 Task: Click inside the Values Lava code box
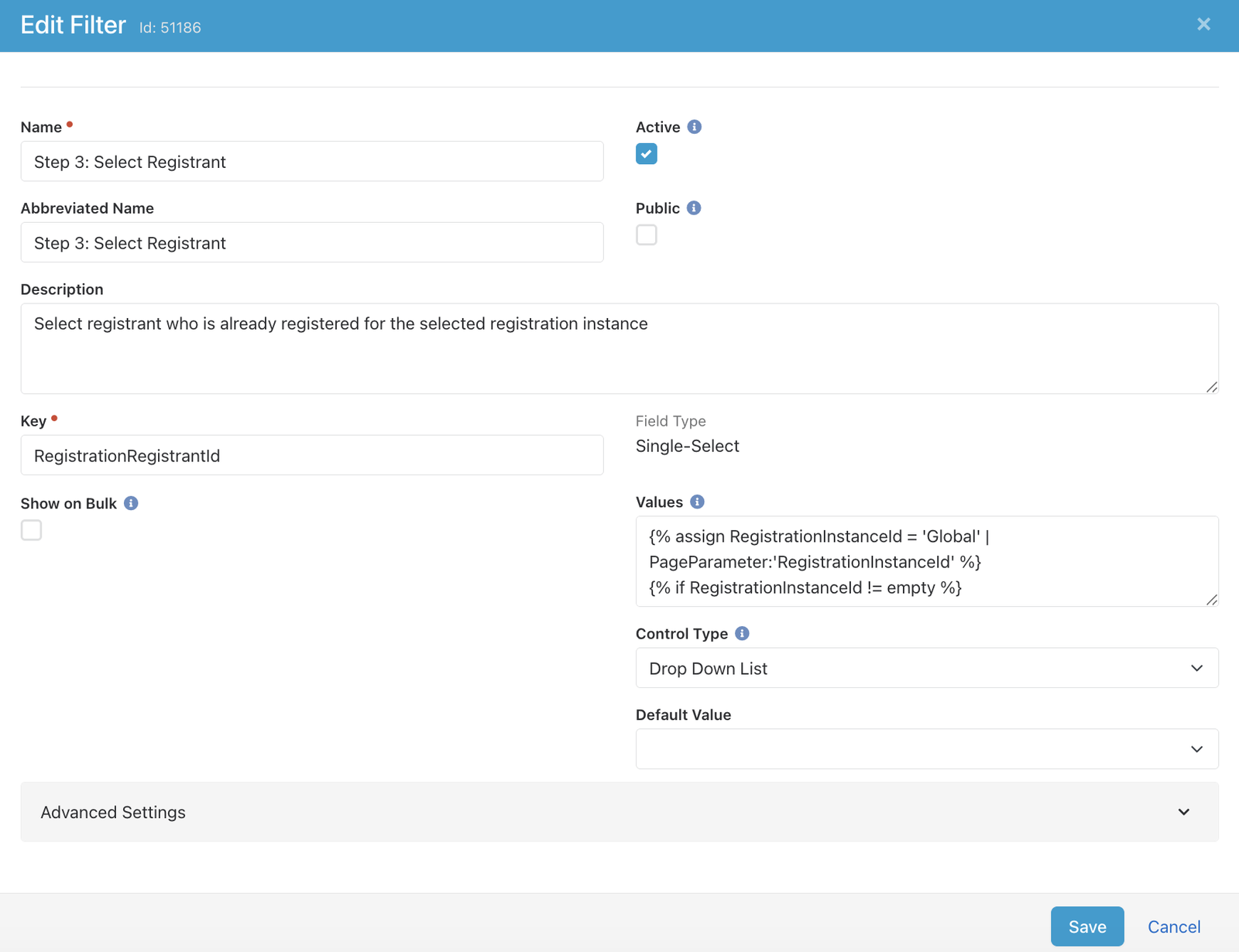point(926,561)
